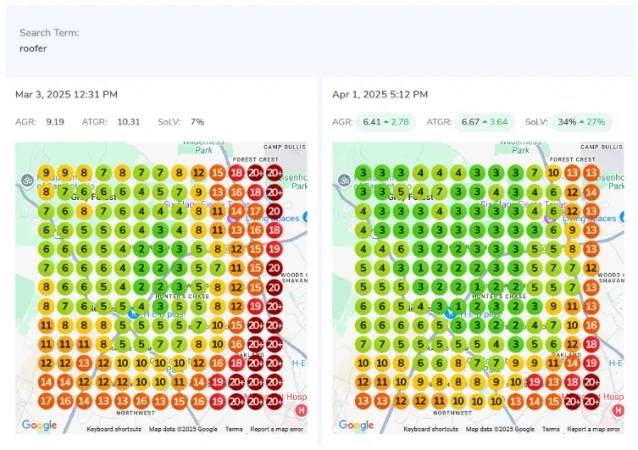This screenshot has width=638, height=450.
Task: Click Report a map error on left map
Action: [x=281, y=429]
